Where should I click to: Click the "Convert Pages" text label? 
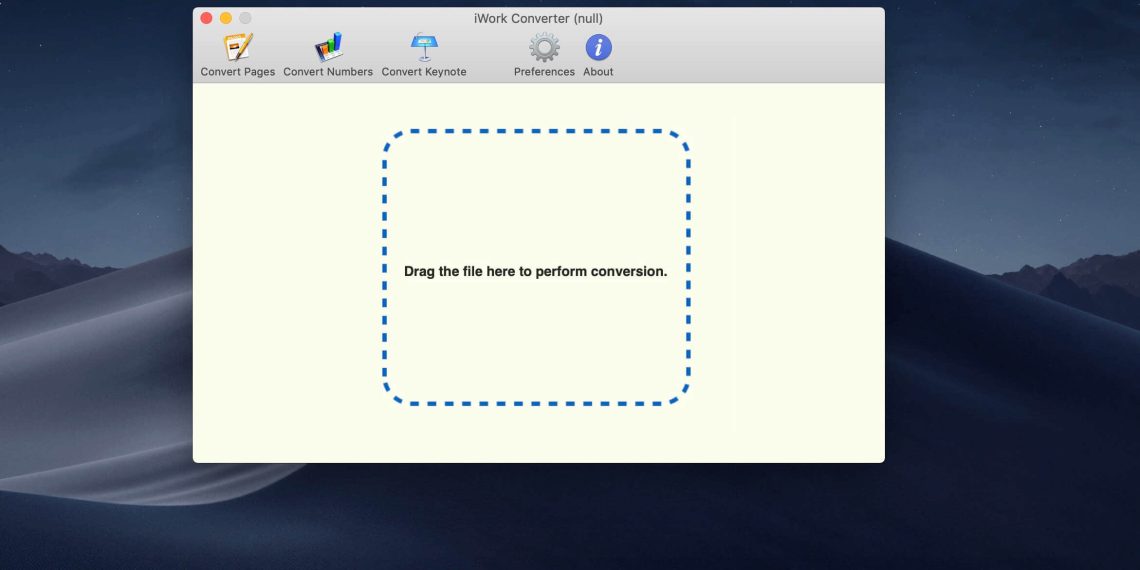pyautogui.click(x=238, y=72)
